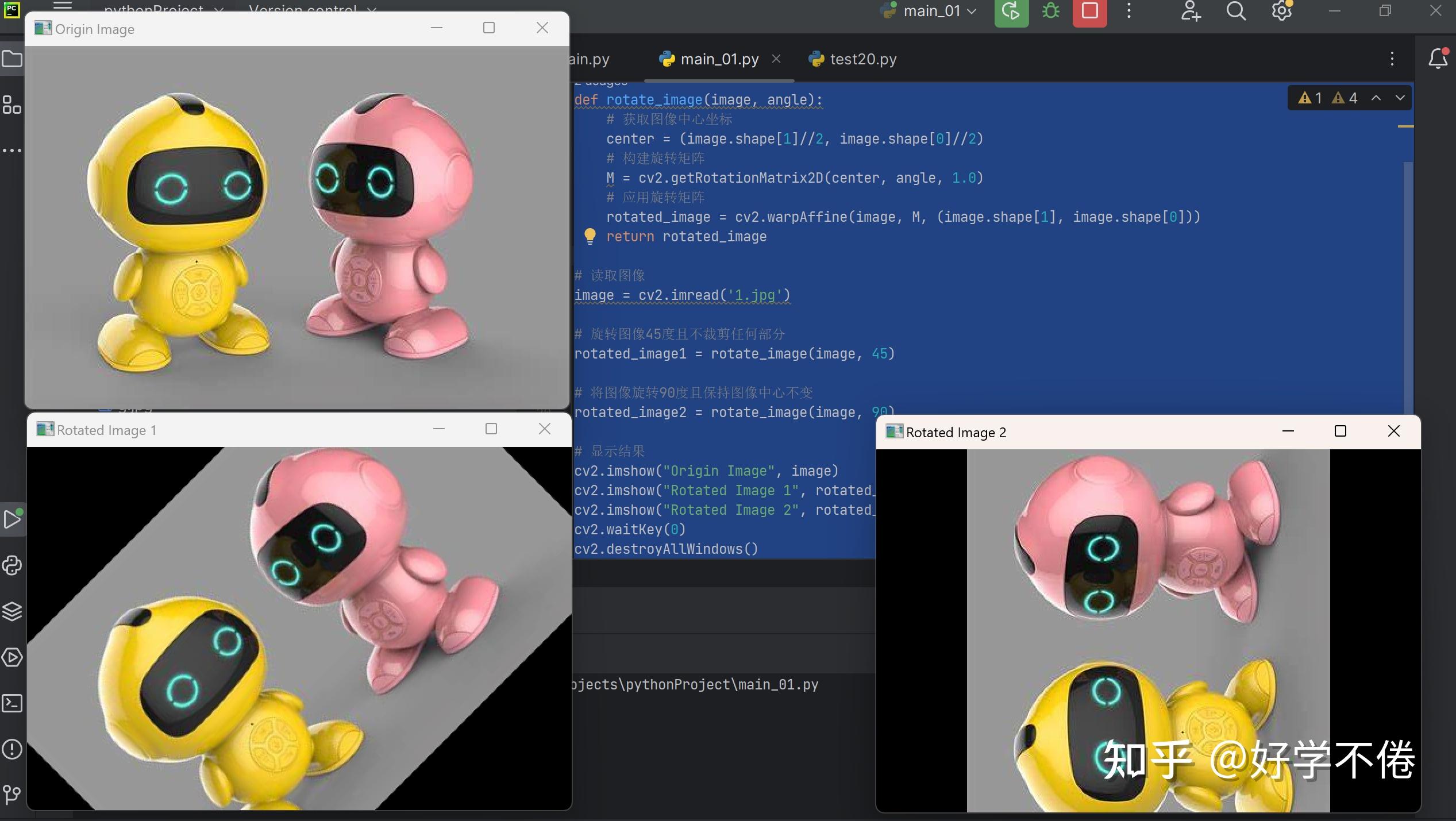Switch to test20.py editor tab
Viewport: 1456px width, 821px height.
(x=853, y=59)
